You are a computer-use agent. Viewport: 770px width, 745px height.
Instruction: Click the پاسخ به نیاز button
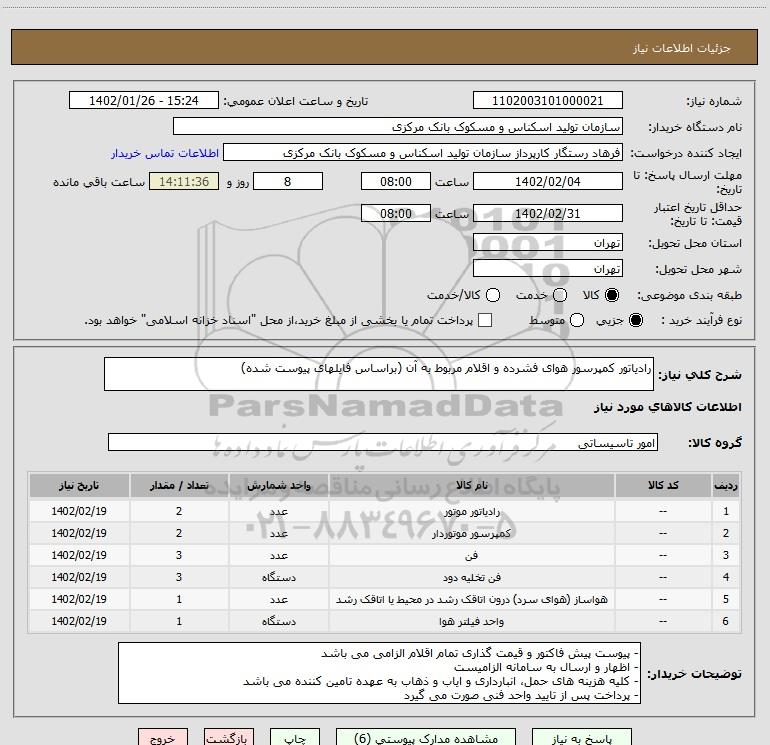click(581, 738)
